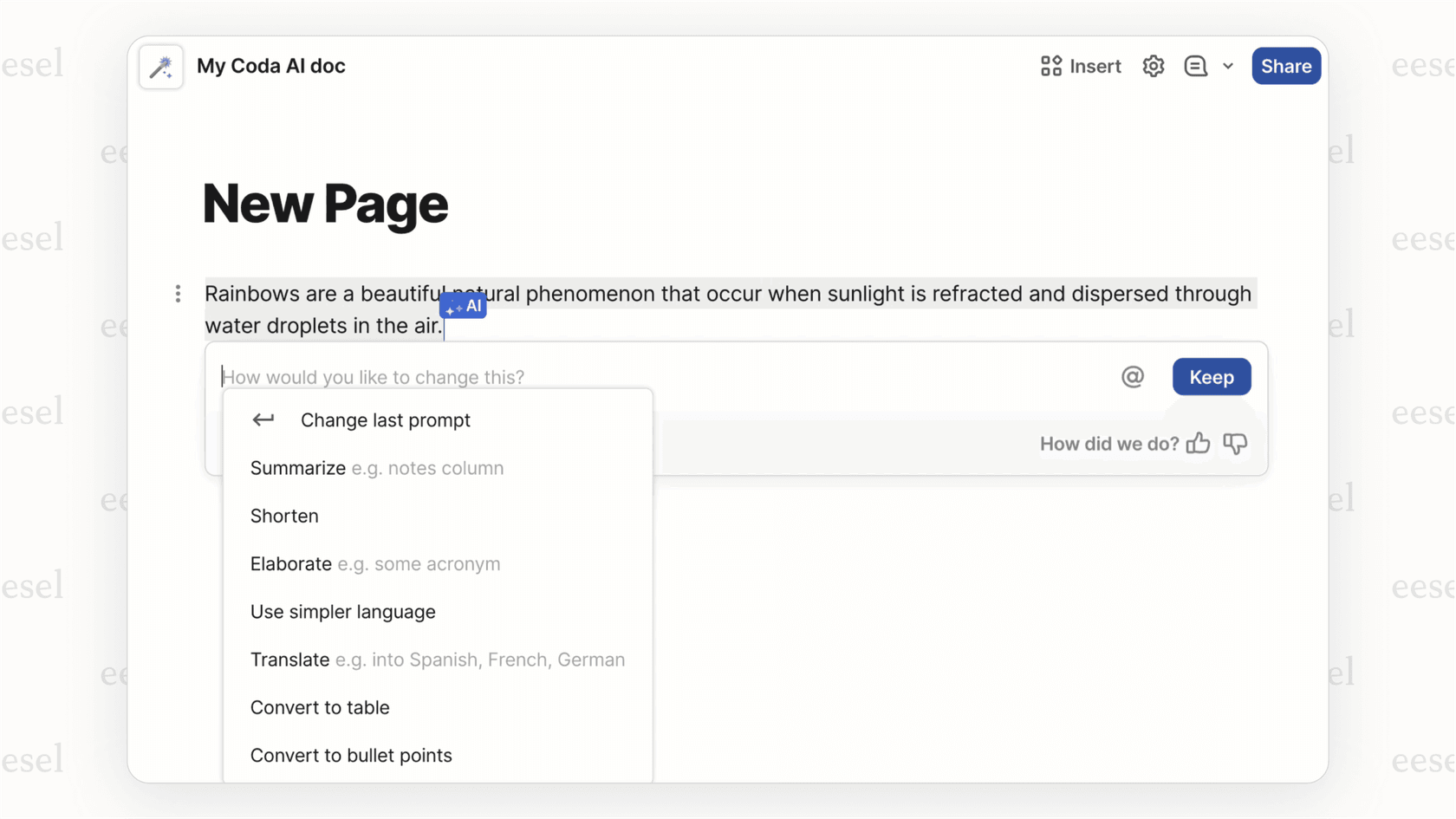Give a thumbs down on How did we do
The height and width of the screenshot is (819, 1456).
click(1235, 443)
